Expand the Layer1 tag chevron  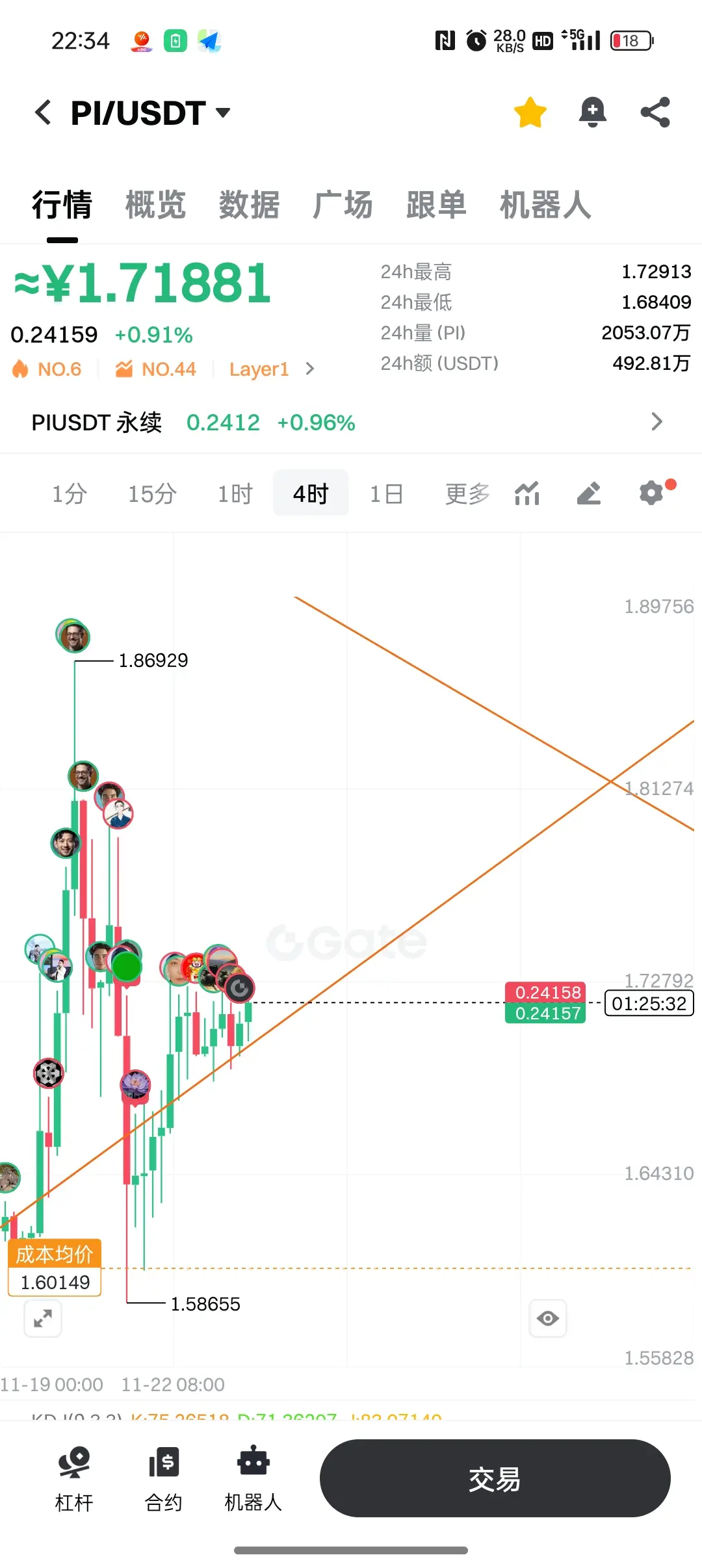click(310, 369)
